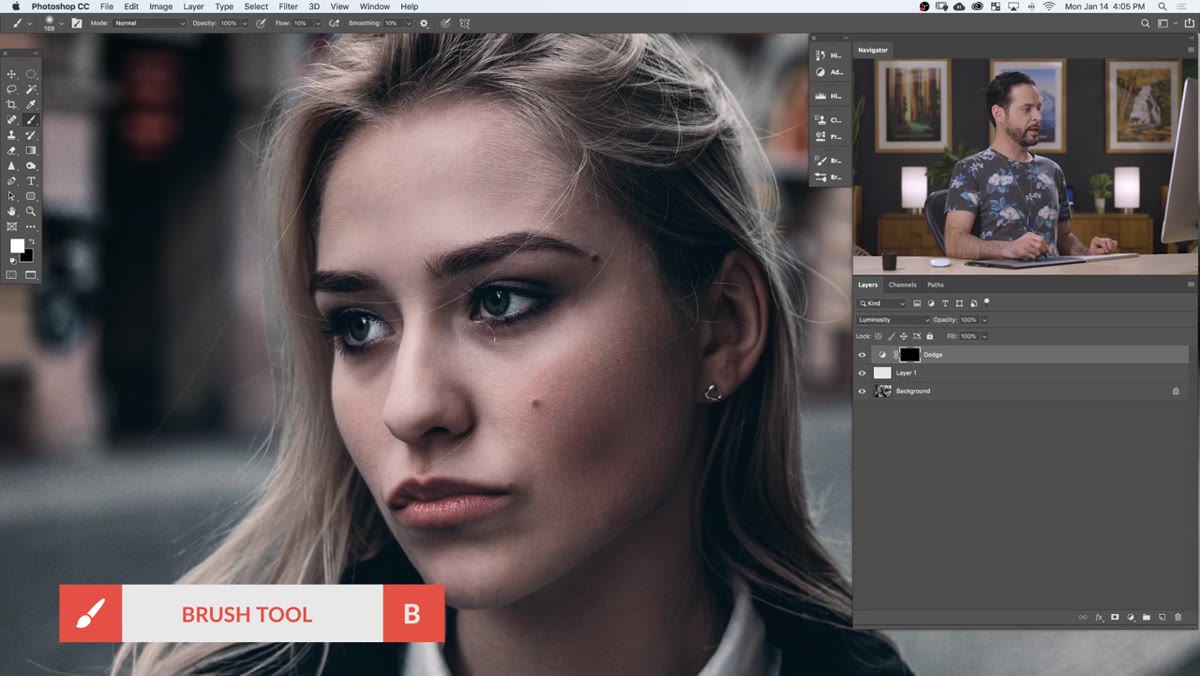
Task: Open Edit Toolbar three-dots icon
Action: click(x=31, y=227)
